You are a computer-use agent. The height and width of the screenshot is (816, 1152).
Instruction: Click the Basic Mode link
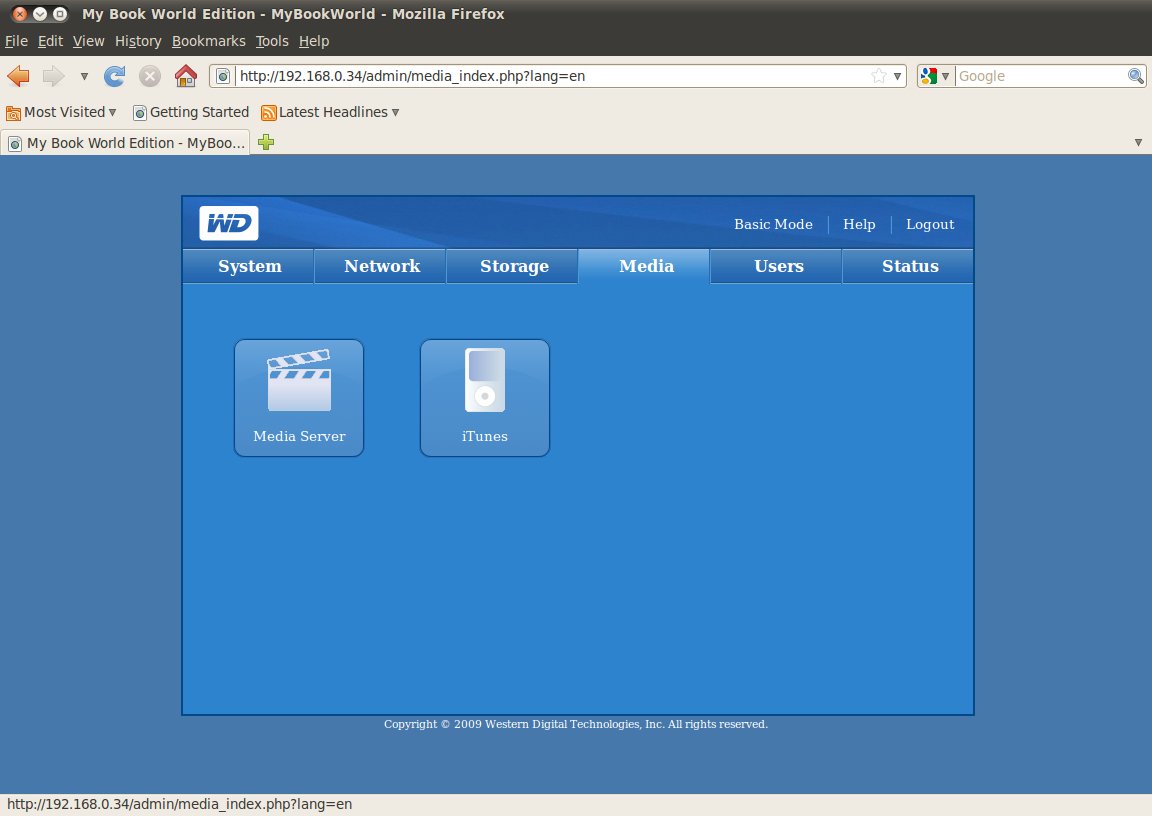[x=773, y=224]
